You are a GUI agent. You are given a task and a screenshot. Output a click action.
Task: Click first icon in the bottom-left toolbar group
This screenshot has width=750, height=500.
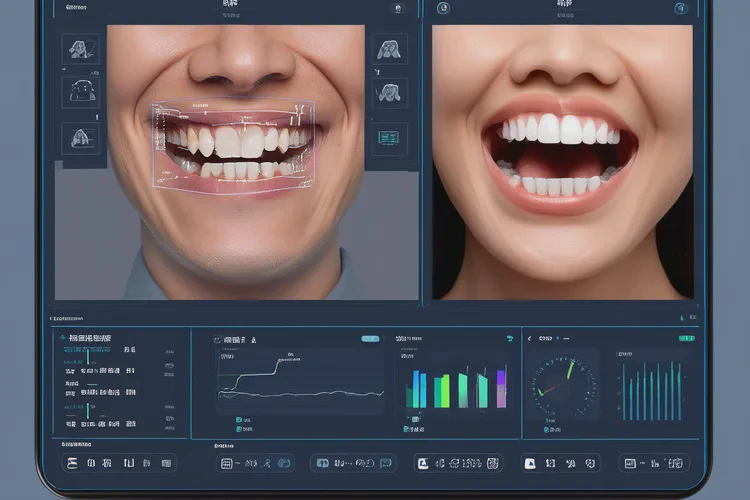[73, 464]
